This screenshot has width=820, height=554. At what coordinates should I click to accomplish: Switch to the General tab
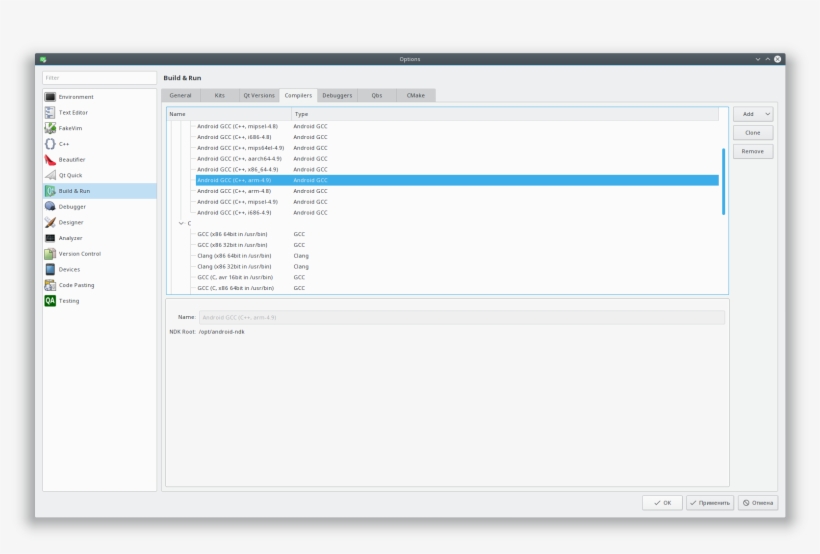180,95
